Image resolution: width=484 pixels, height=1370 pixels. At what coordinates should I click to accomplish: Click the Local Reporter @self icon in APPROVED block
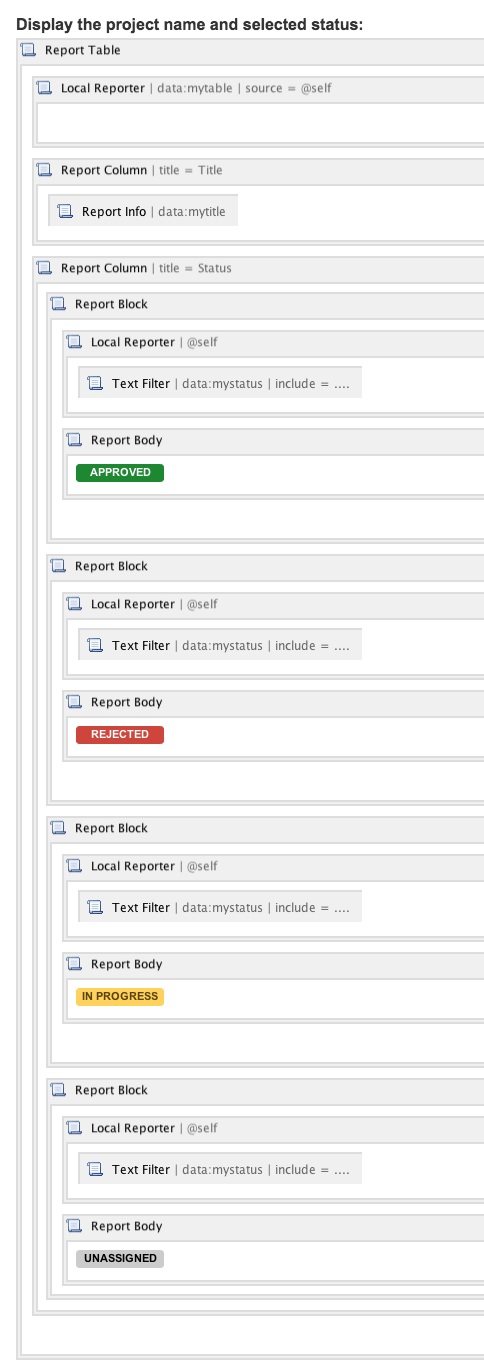(75, 342)
